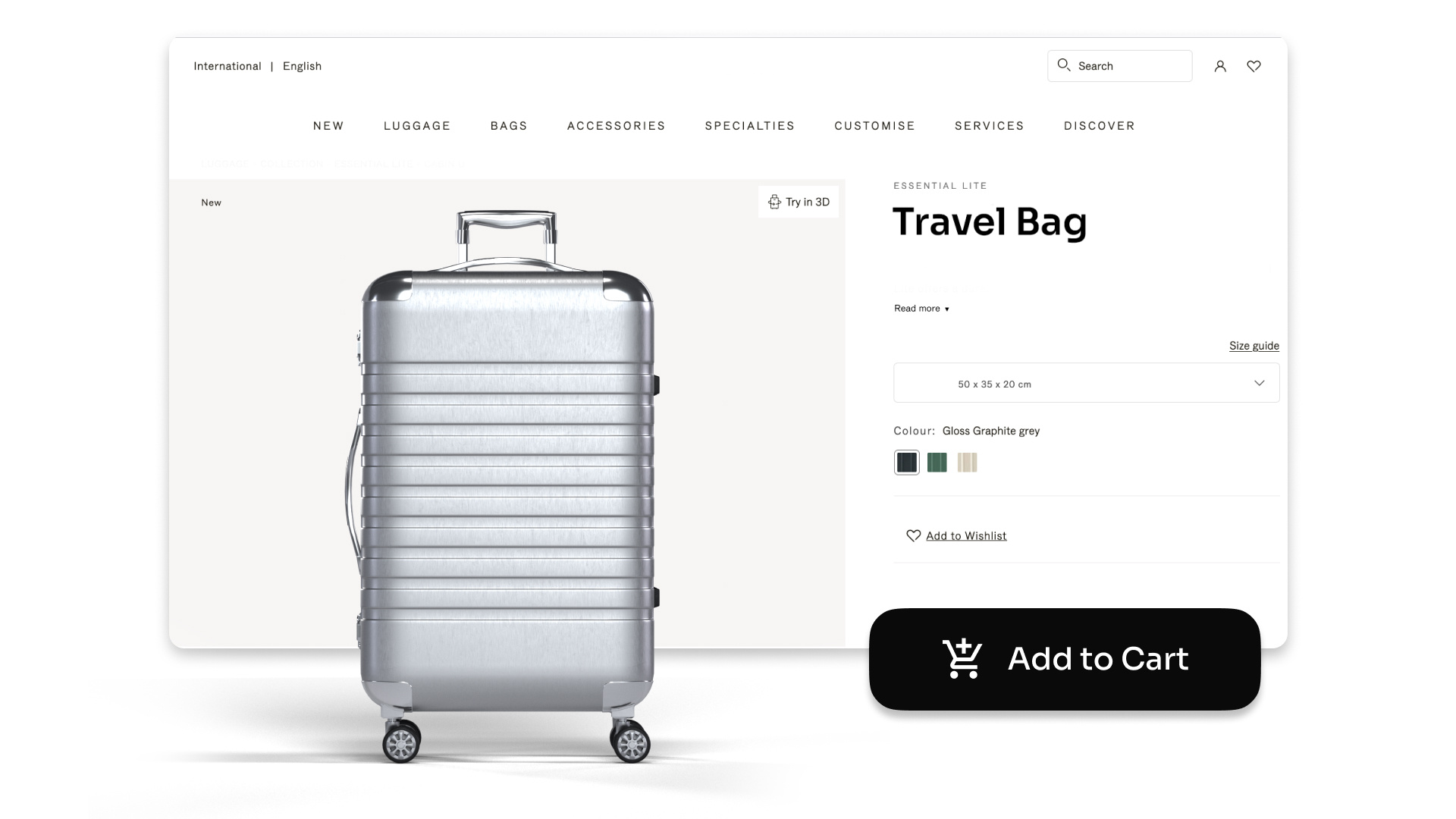Click the user account icon

pyautogui.click(x=1221, y=66)
